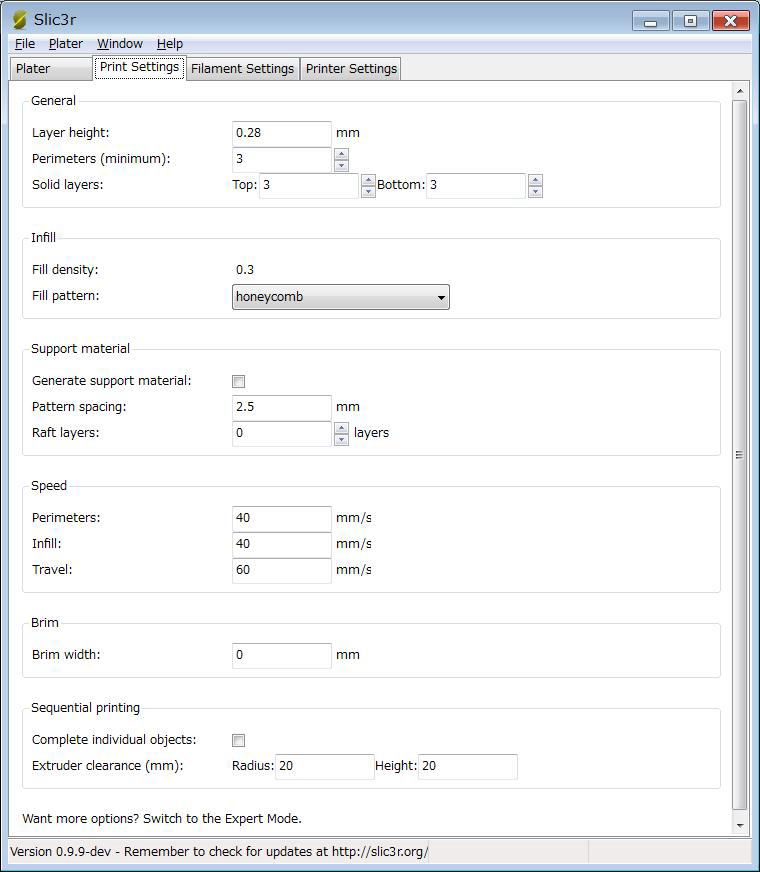Decrease Raft layers with down arrow

tap(341, 439)
